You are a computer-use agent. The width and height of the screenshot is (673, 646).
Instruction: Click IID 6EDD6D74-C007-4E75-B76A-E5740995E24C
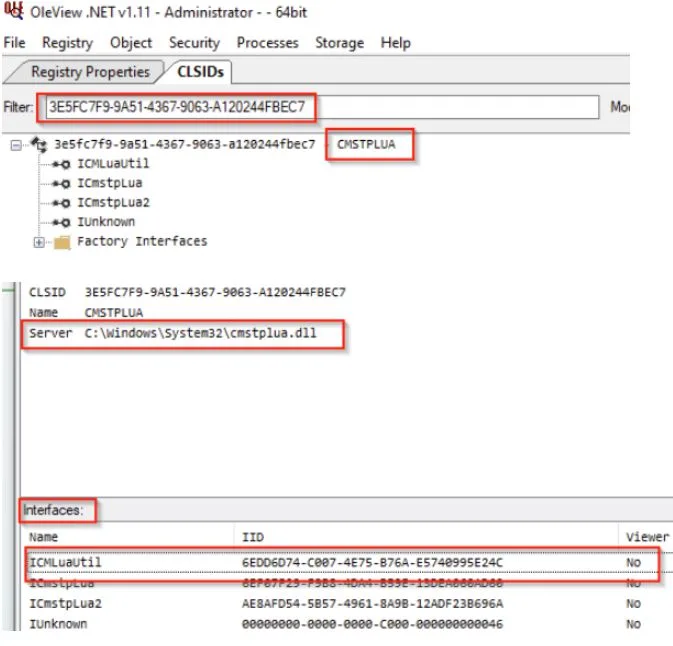click(372, 562)
